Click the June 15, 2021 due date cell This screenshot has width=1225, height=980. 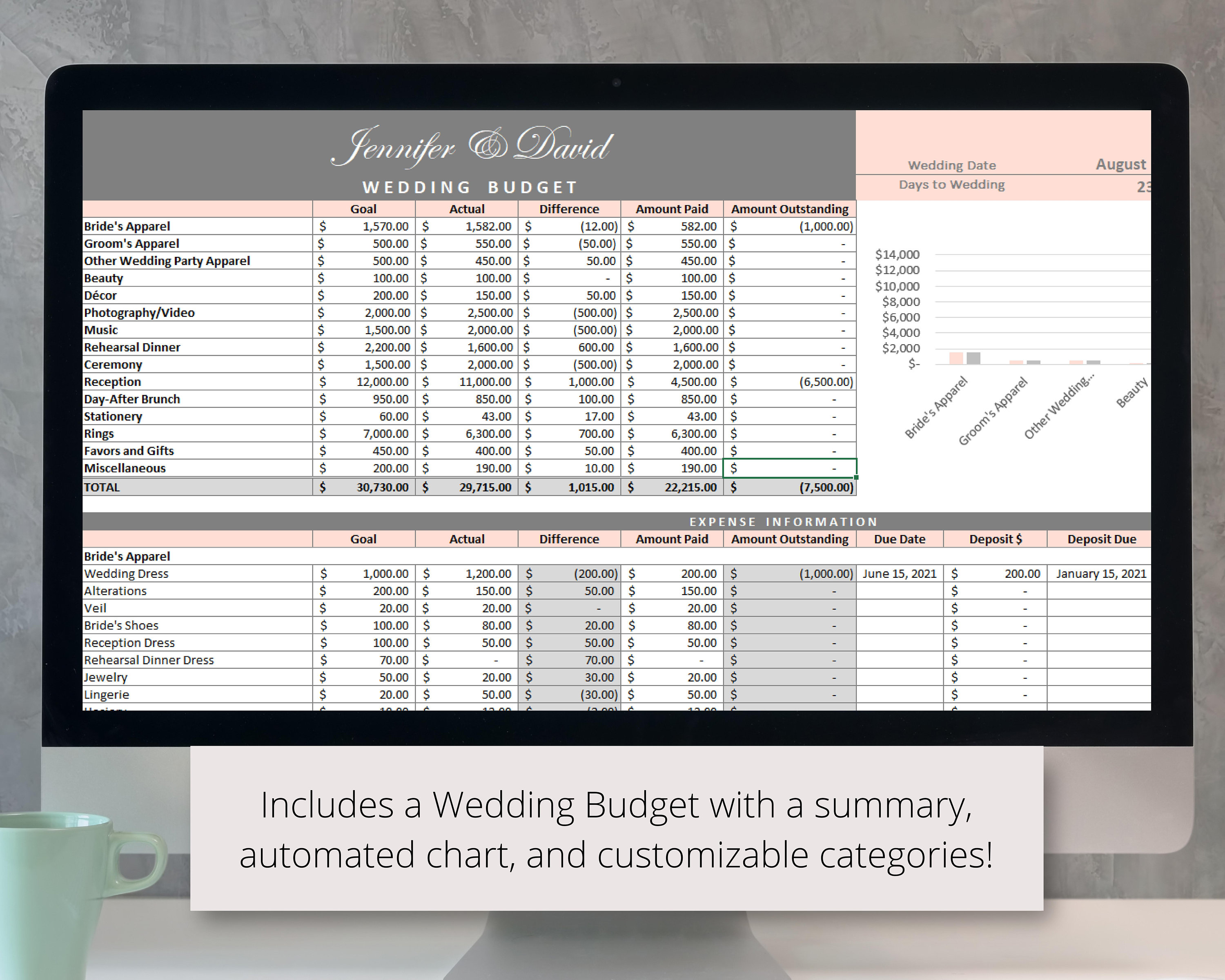[x=900, y=574]
